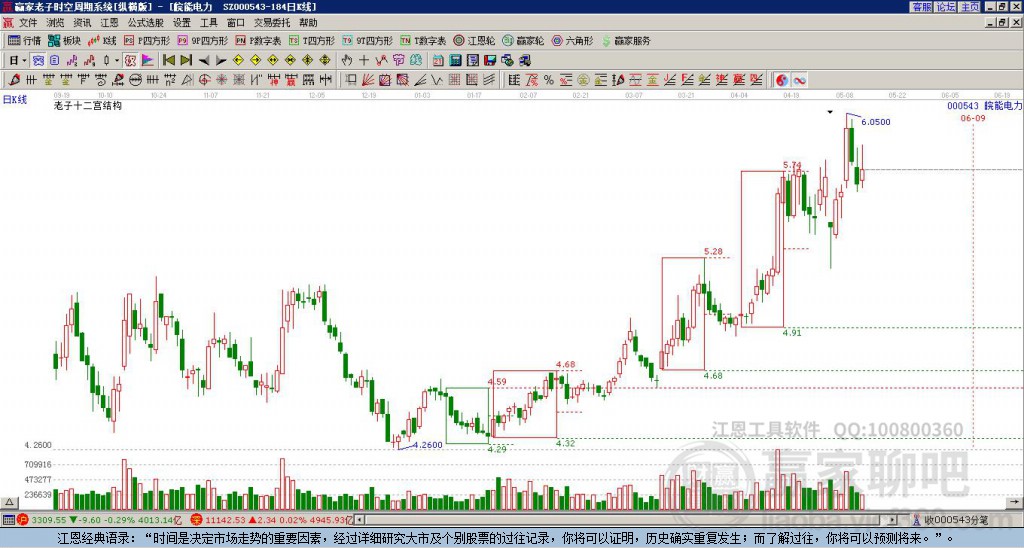Click the floppy disk save icon
This screenshot has height=548, width=1024.
(490, 61)
